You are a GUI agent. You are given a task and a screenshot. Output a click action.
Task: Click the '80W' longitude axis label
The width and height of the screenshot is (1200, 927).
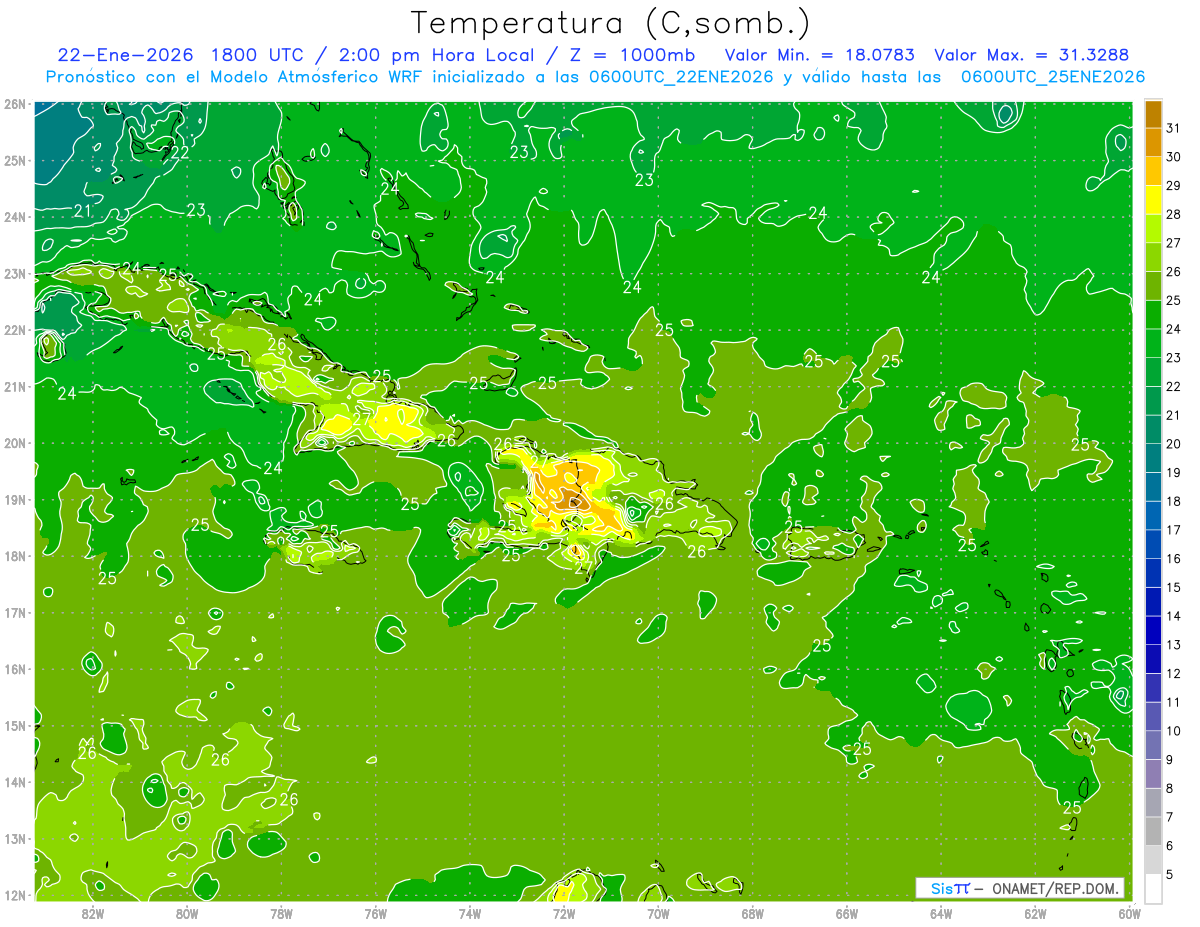point(187,912)
